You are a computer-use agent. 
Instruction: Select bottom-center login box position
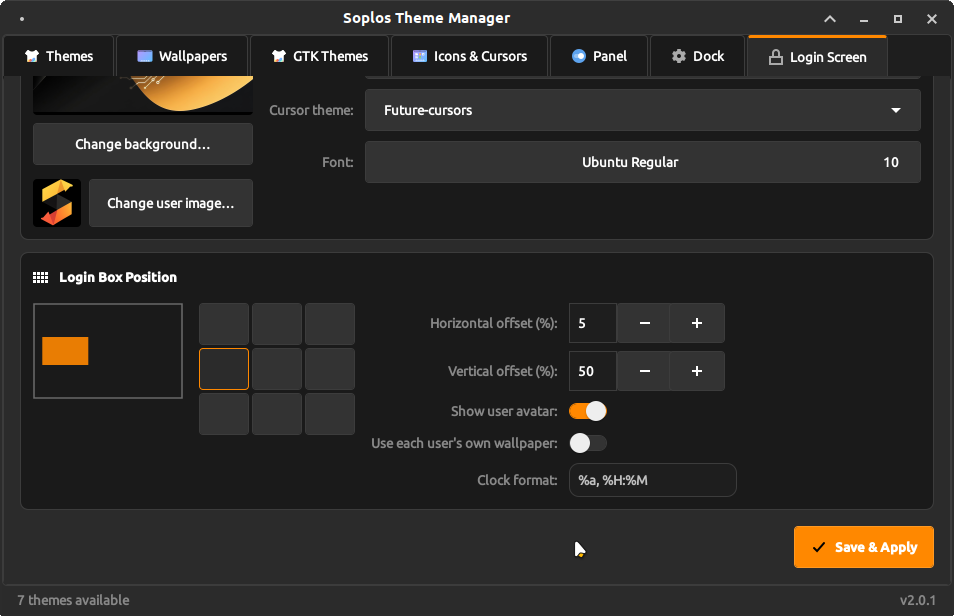click(x=277, y=414)
